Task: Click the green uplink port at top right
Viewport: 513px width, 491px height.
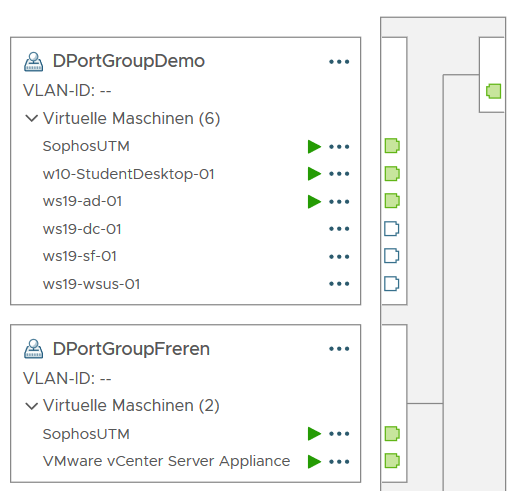Action: [x=494, y=91]
